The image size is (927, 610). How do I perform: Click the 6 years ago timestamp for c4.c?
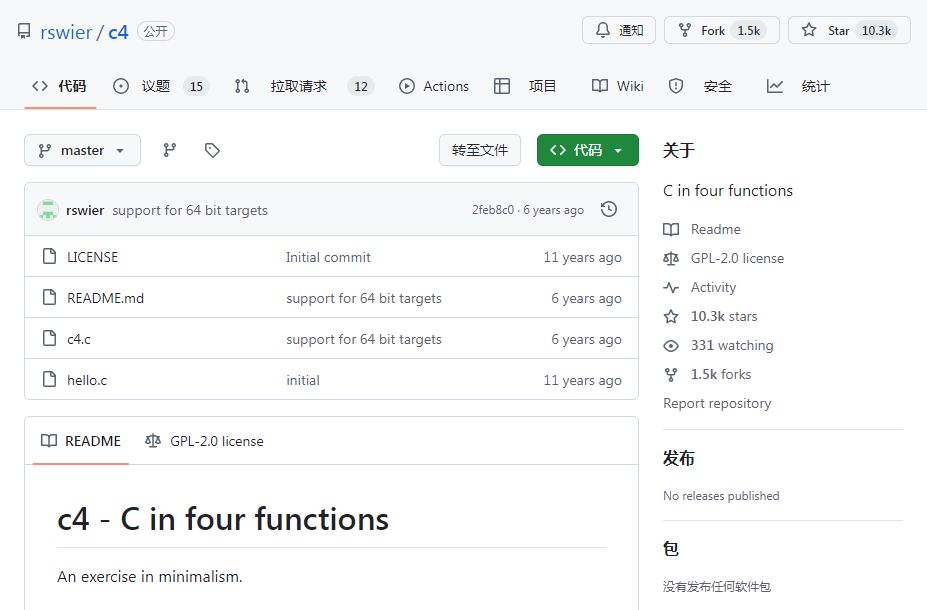(586, 339)
